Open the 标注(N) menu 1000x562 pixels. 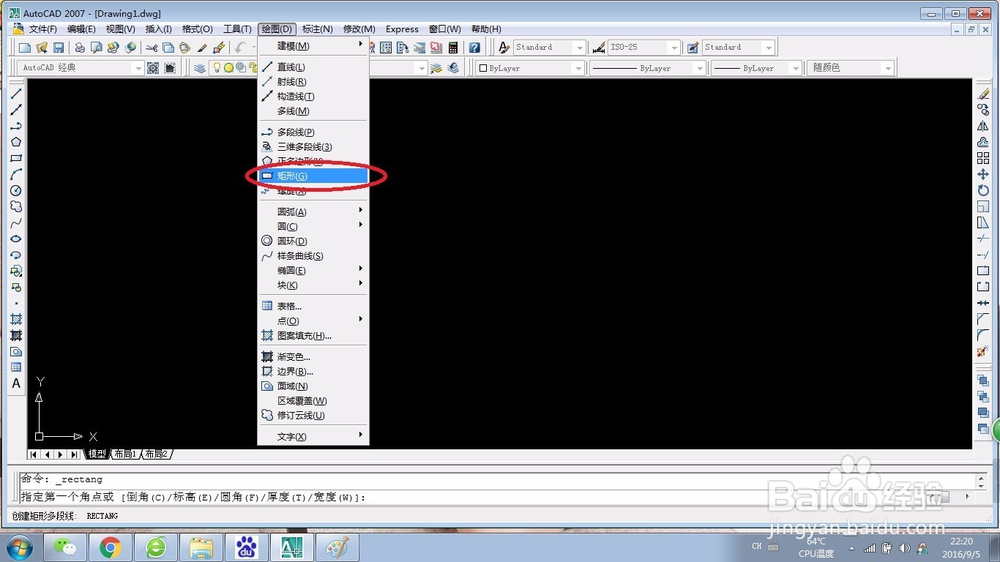(x=317, y=29)
